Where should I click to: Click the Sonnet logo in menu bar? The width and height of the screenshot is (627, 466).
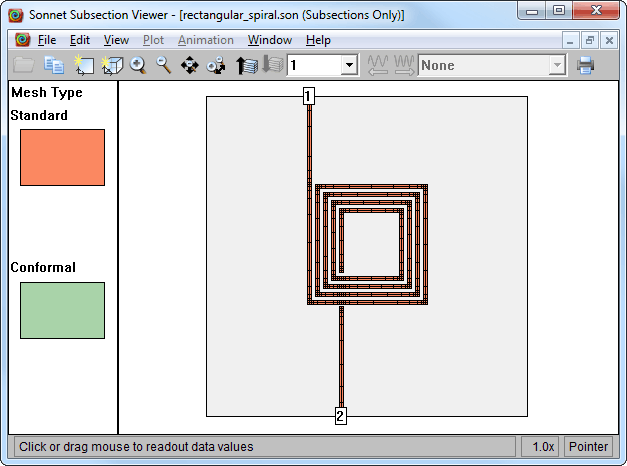(23, 40)
